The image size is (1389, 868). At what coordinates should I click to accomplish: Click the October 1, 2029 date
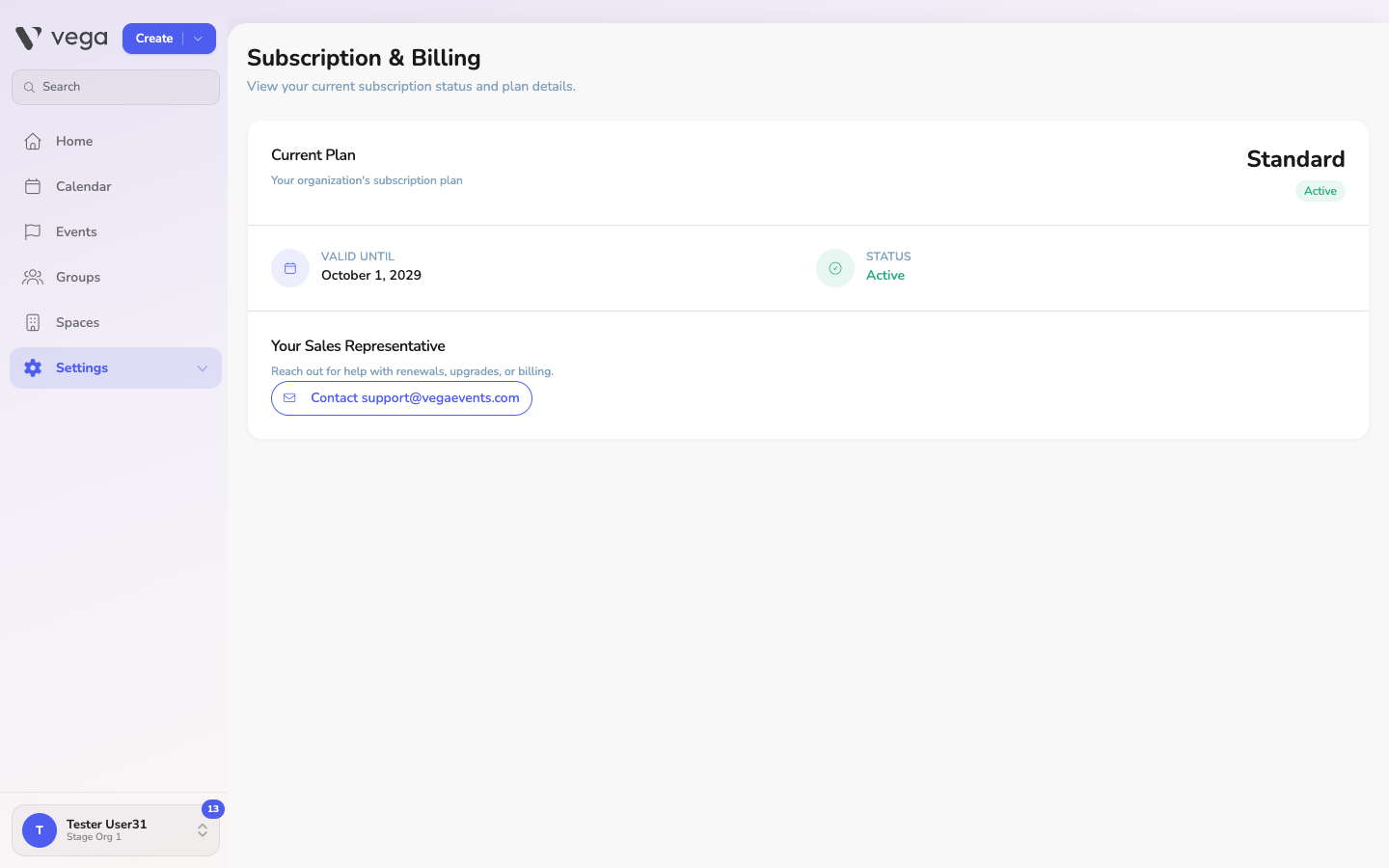371,276
